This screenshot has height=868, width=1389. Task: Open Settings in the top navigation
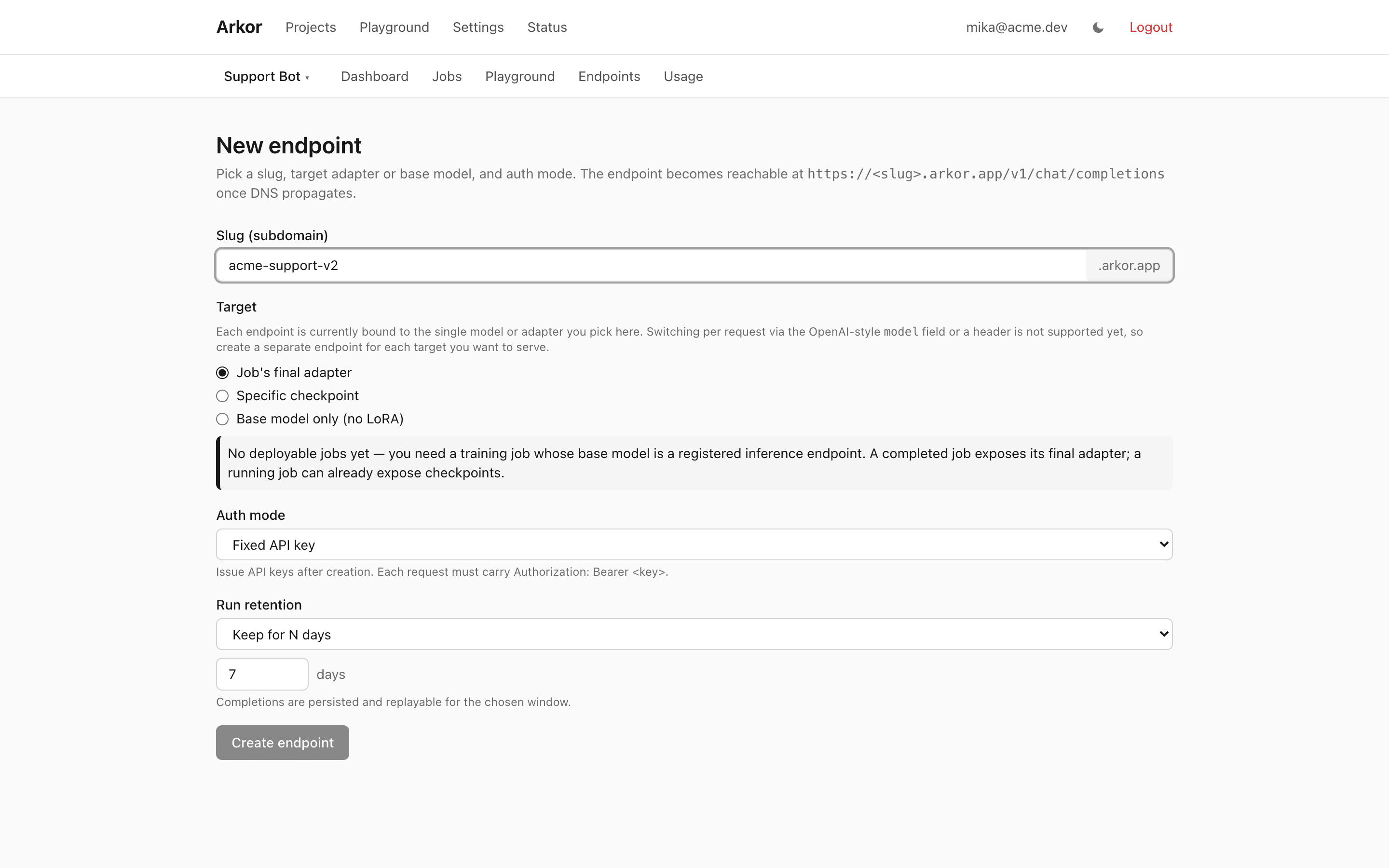click(x=478, y=27)
